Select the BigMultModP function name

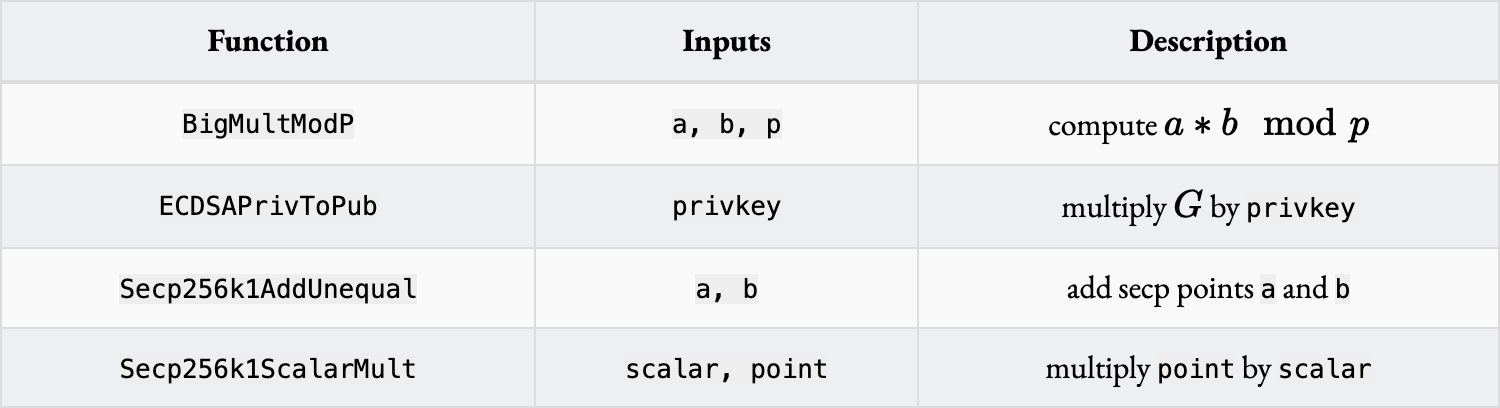(267, 124)
